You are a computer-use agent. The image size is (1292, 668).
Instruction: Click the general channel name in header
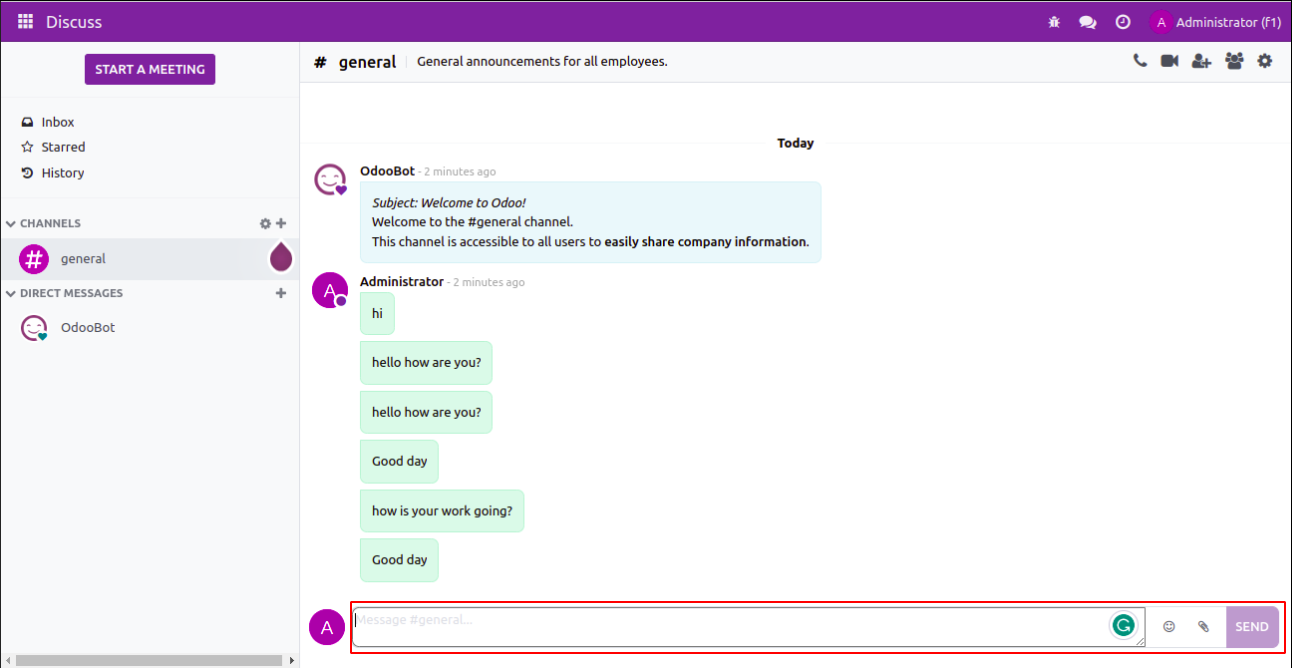click(x=367, y=62)
